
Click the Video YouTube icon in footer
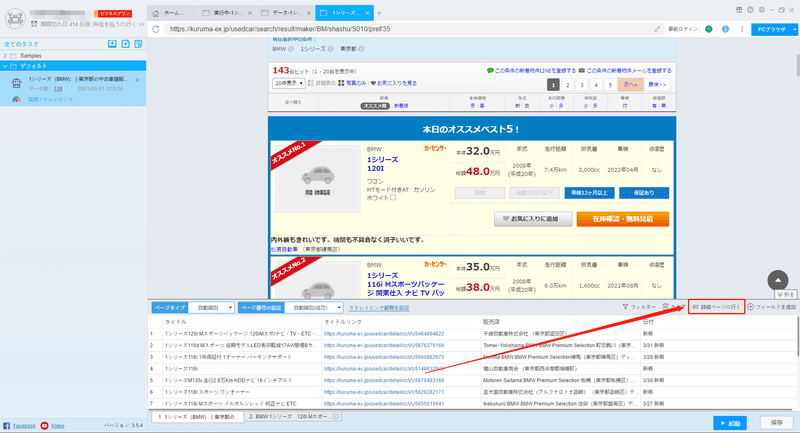[44, 426]
